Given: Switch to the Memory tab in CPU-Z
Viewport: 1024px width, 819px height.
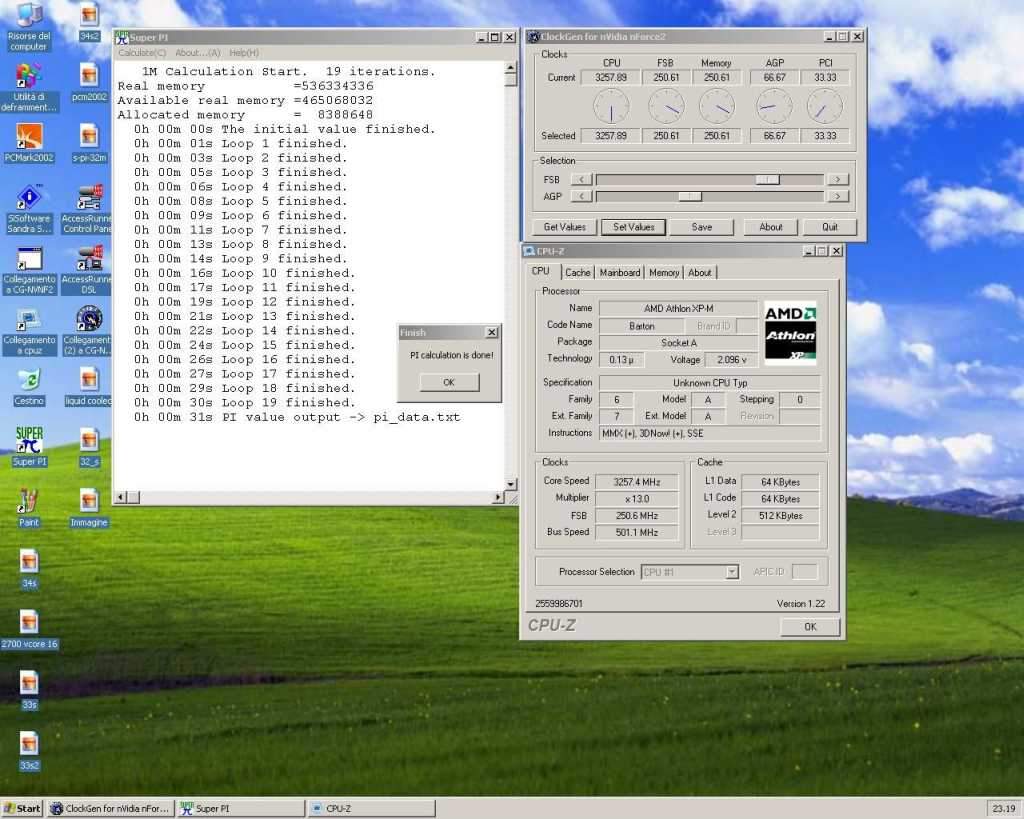Looking at the screenshot, I should point(664,272).
